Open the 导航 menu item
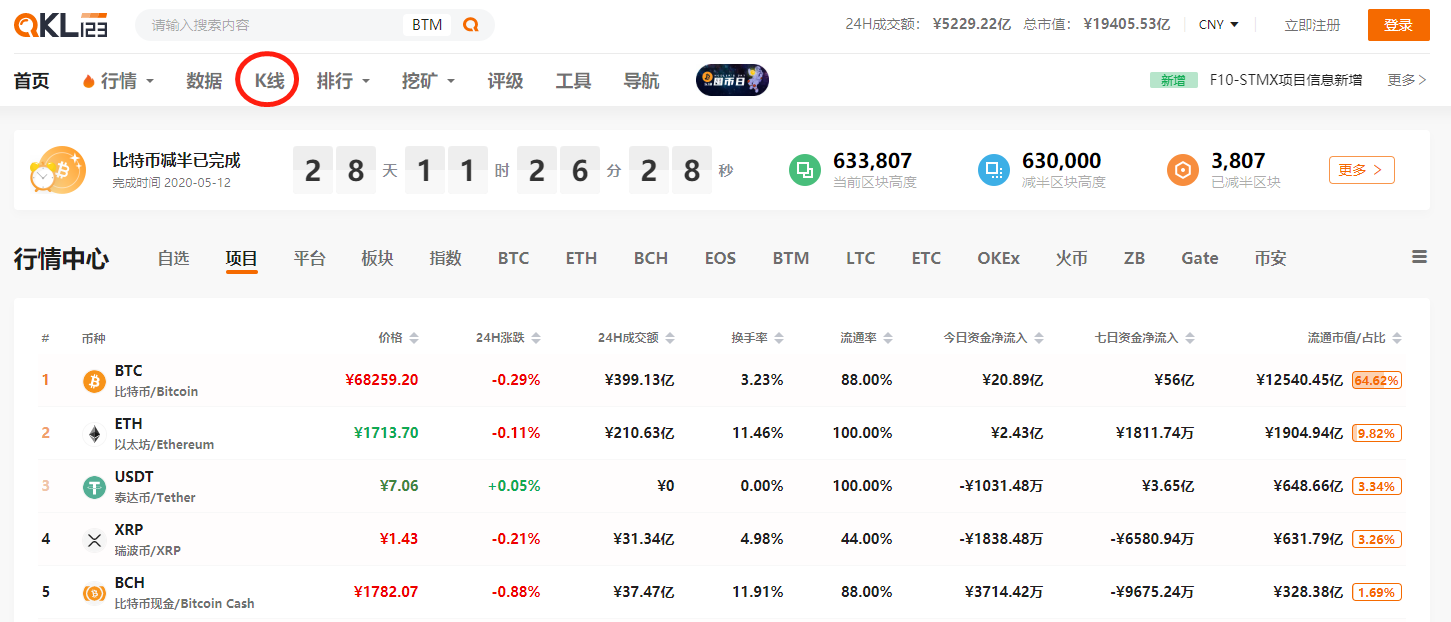Image resolution: width=1451 pixels, height=622 pixels. 642,81
